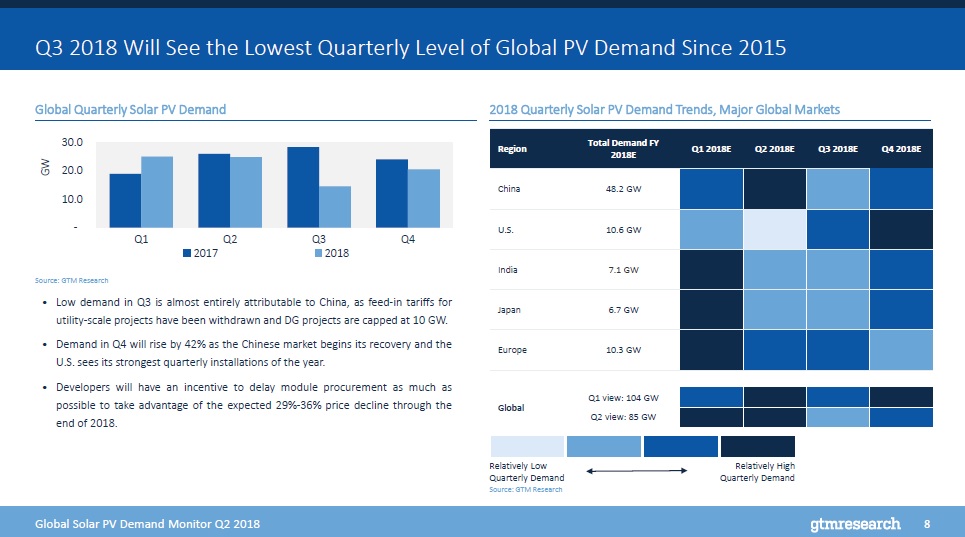Viewport: 965px width, 537px height.
Task: Click the Q3 x-axis label in chart
Action: (x=319, y=239)
